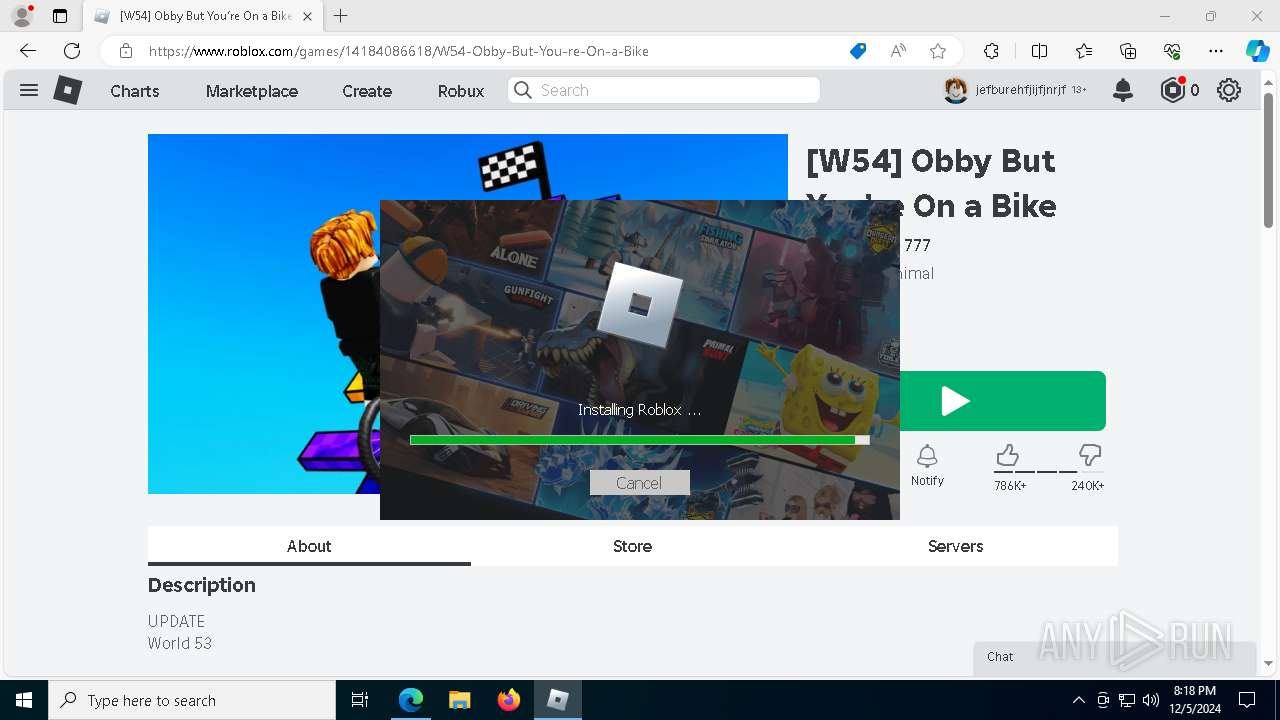Open network status icon in tray
Screen dimensions: 1280x720
(x=1127, y=700)
